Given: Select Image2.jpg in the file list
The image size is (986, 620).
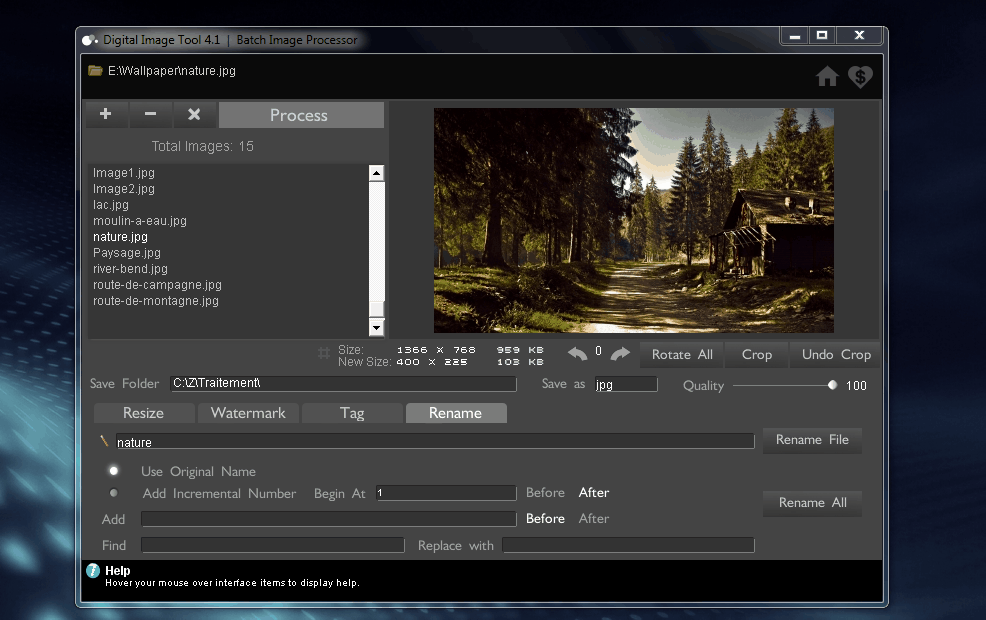Looking at the screenshot, I should (124, 189).
